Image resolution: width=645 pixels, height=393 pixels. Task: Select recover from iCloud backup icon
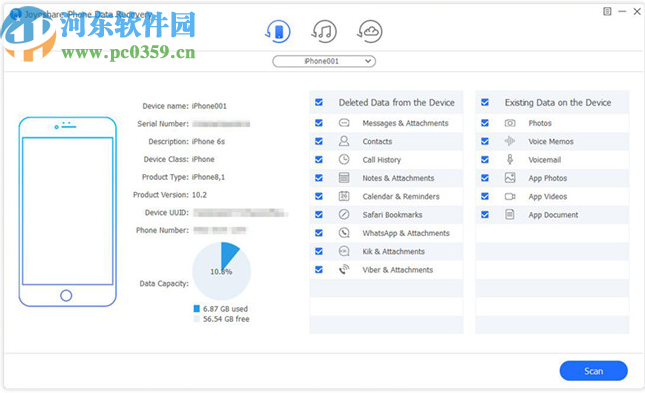coord(369,31)
